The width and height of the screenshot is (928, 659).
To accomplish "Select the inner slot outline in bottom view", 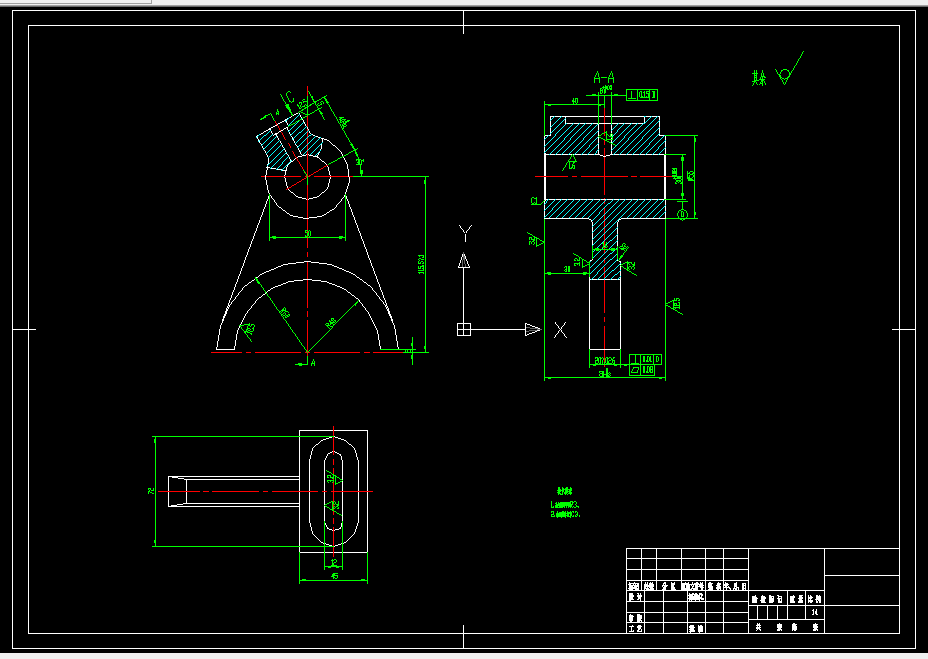I will tap(334, 491).
